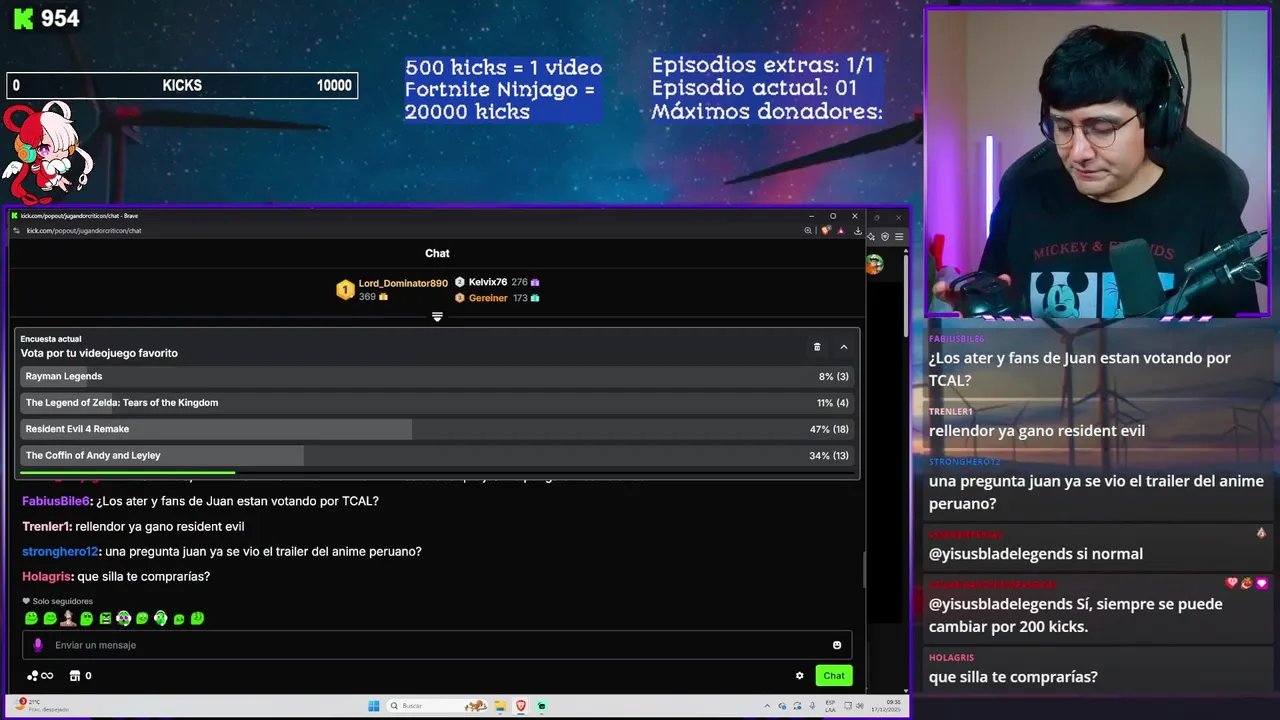Insert the small ninth green emote

click(x=179, y=620)
